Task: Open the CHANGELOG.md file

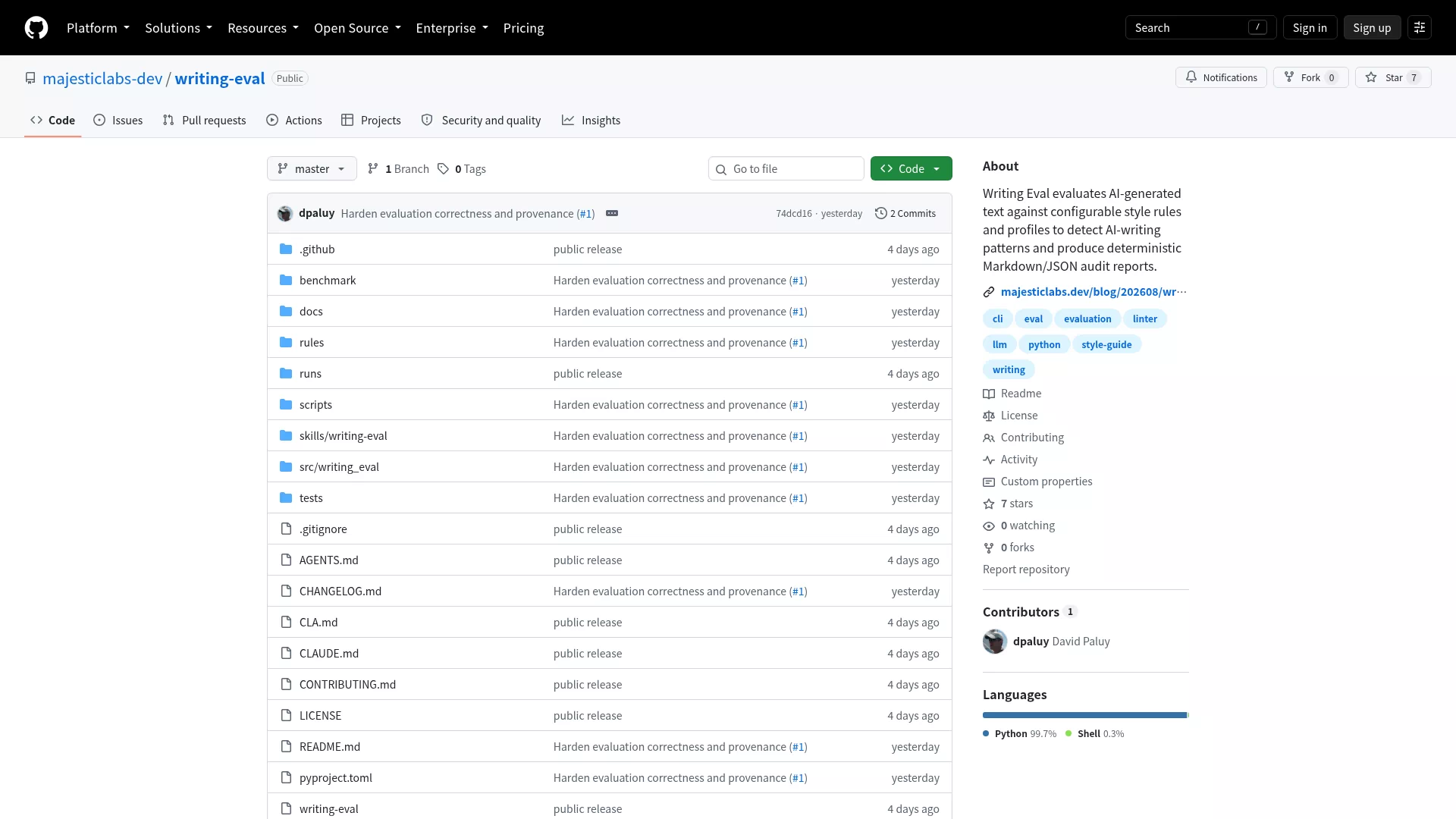Action: coord(340,591)
